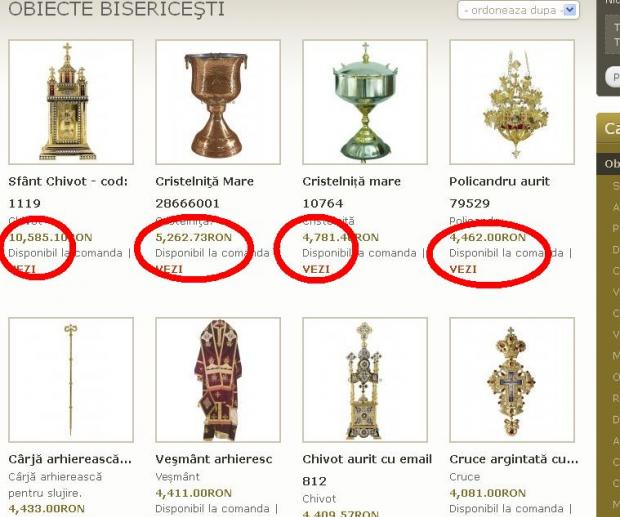Click the Policandru aurit chandelier image
This screenshot has height=517, width=620.
point(512,102)
